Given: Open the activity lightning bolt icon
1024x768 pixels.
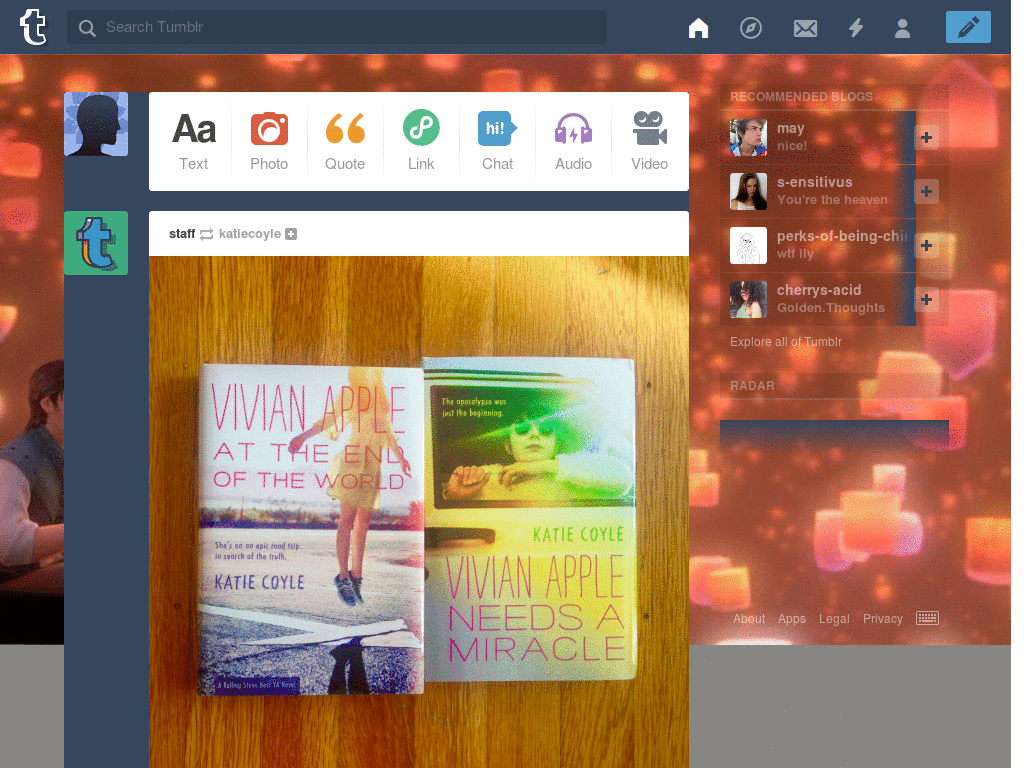Looking at the screenshot, I should pos(856,28).
